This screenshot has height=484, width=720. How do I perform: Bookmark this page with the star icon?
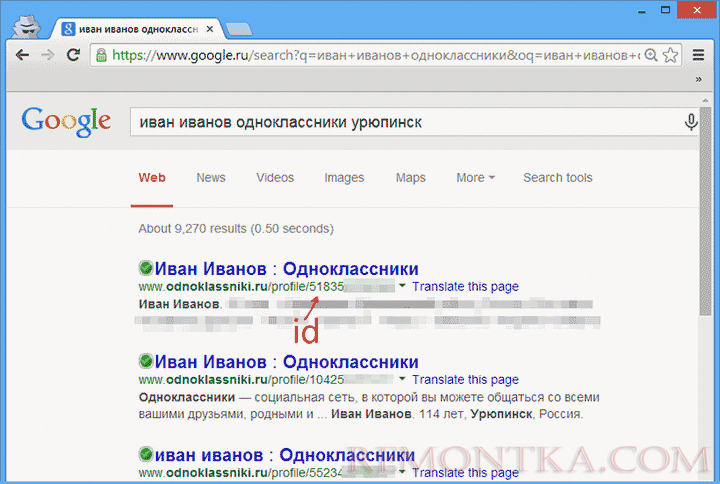[x=670, y=56]
